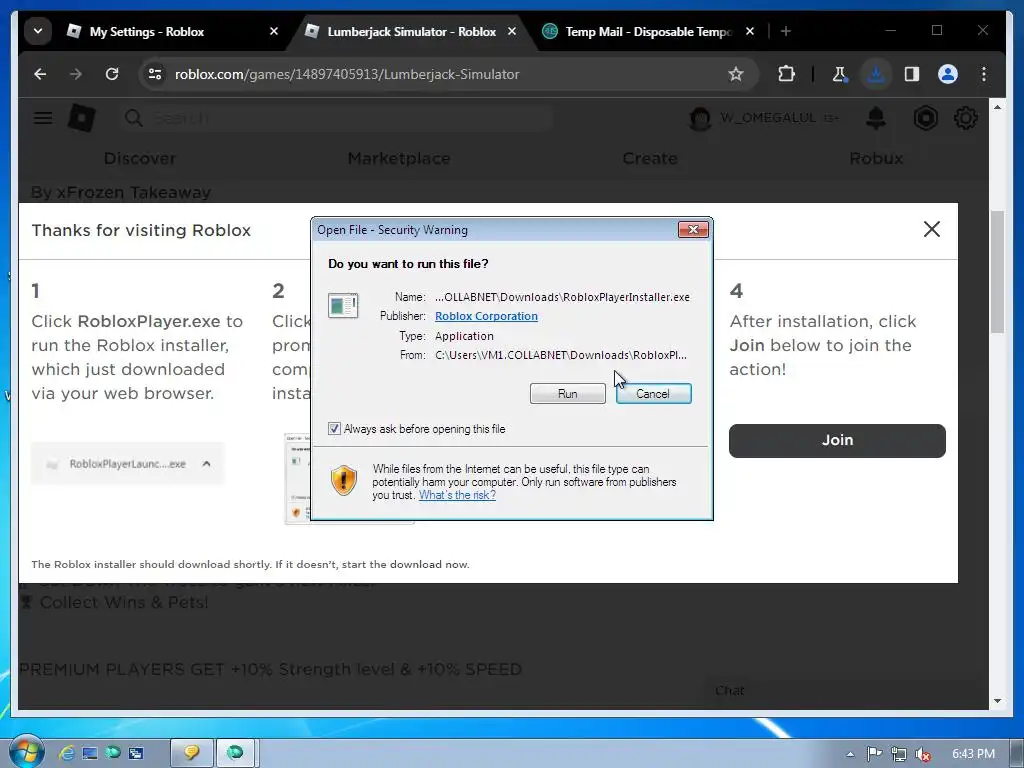This screenshot has height=768, width=1024.
Task: Click the address bar URL
Action: pyautogui.click(x=347, y=74)
